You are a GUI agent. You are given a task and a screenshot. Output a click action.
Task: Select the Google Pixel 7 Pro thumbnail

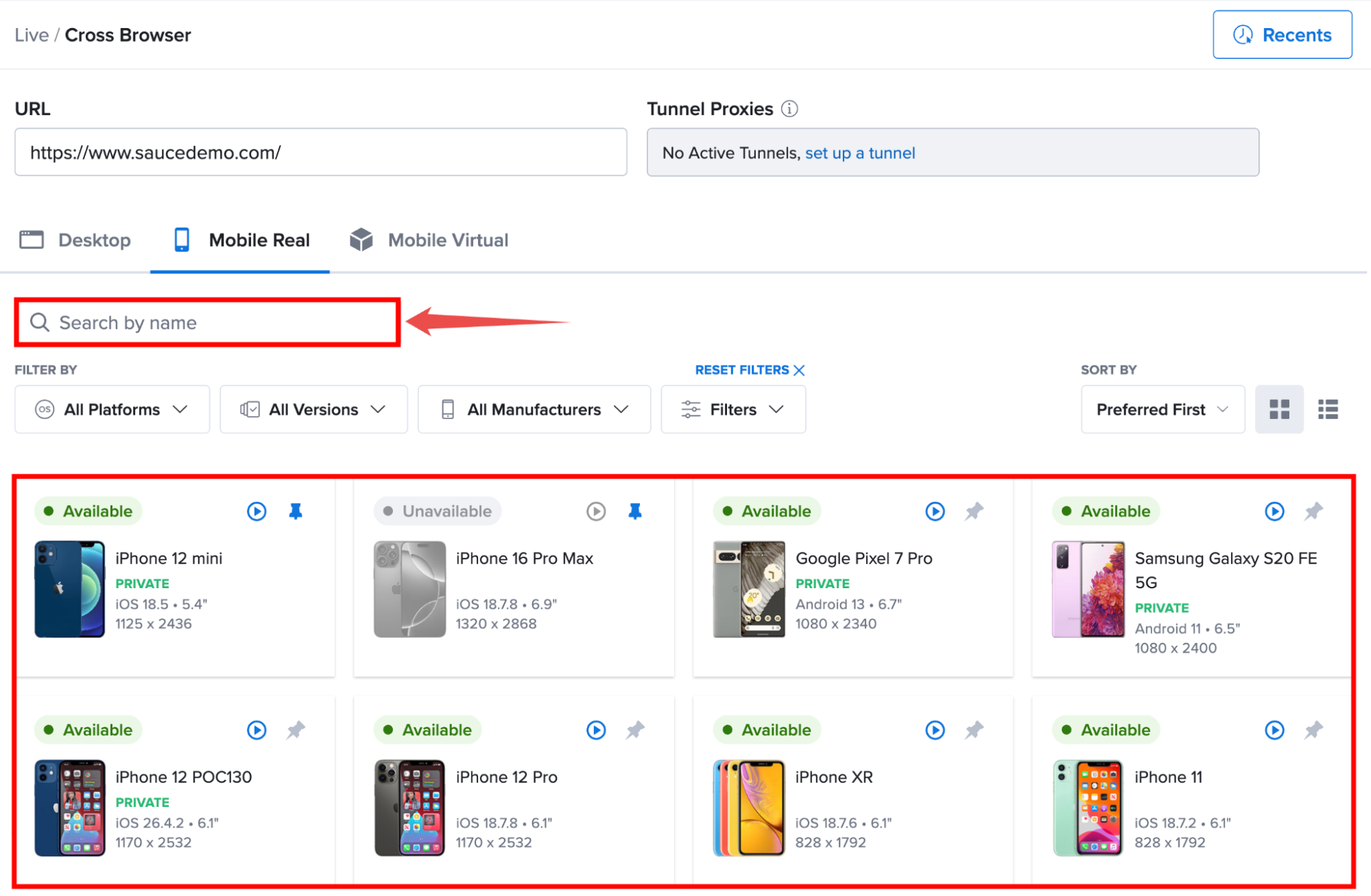749,590
